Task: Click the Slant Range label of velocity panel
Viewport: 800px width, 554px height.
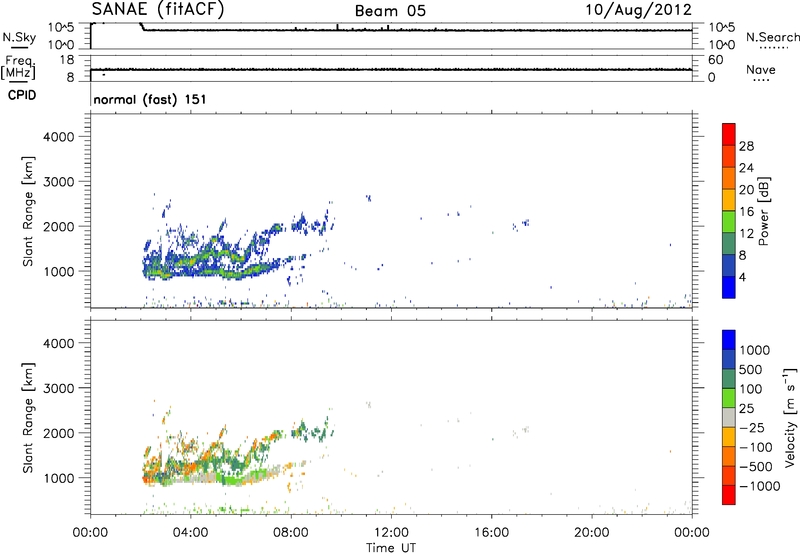Action: click(x=28, y=417)
